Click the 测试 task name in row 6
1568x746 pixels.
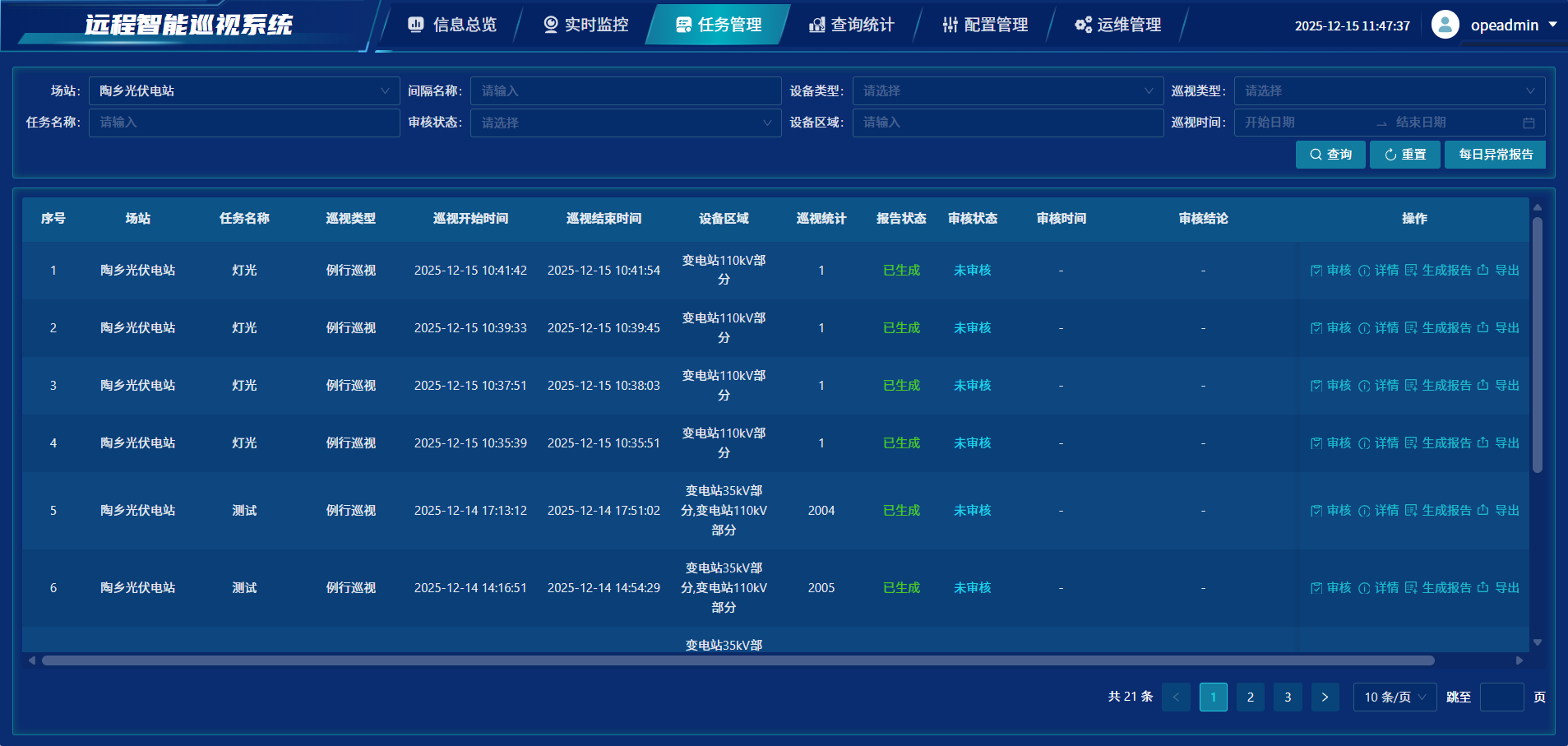pos(245,588)
